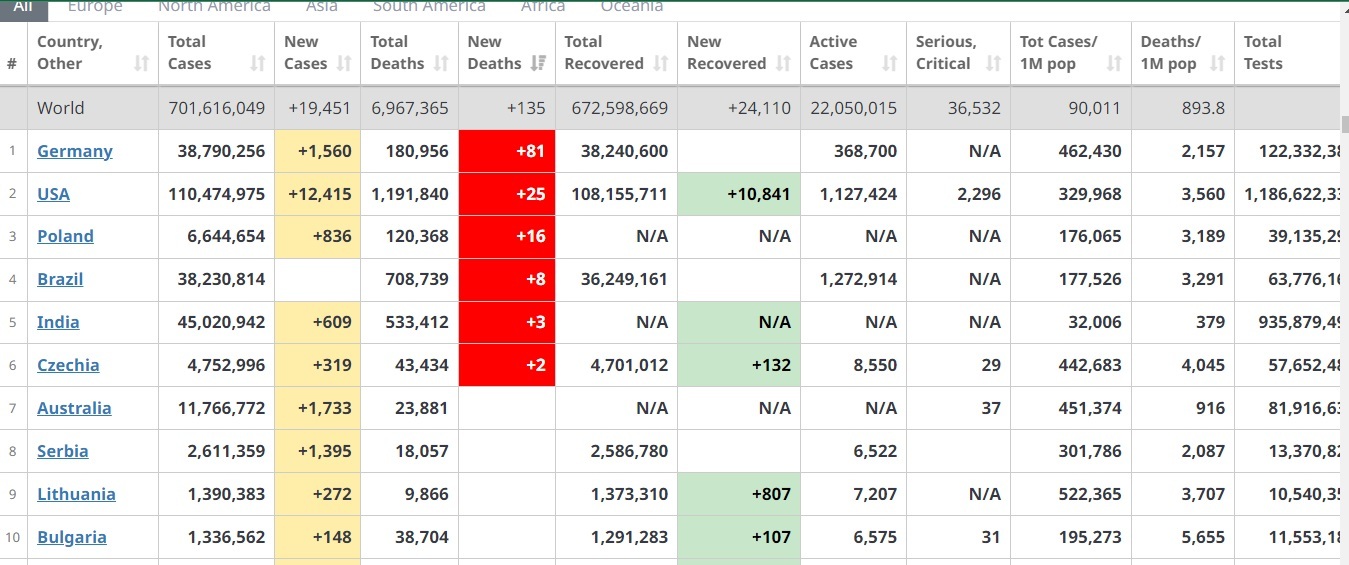
Task: Switch to the Europe tab
Action: (95, 7)
